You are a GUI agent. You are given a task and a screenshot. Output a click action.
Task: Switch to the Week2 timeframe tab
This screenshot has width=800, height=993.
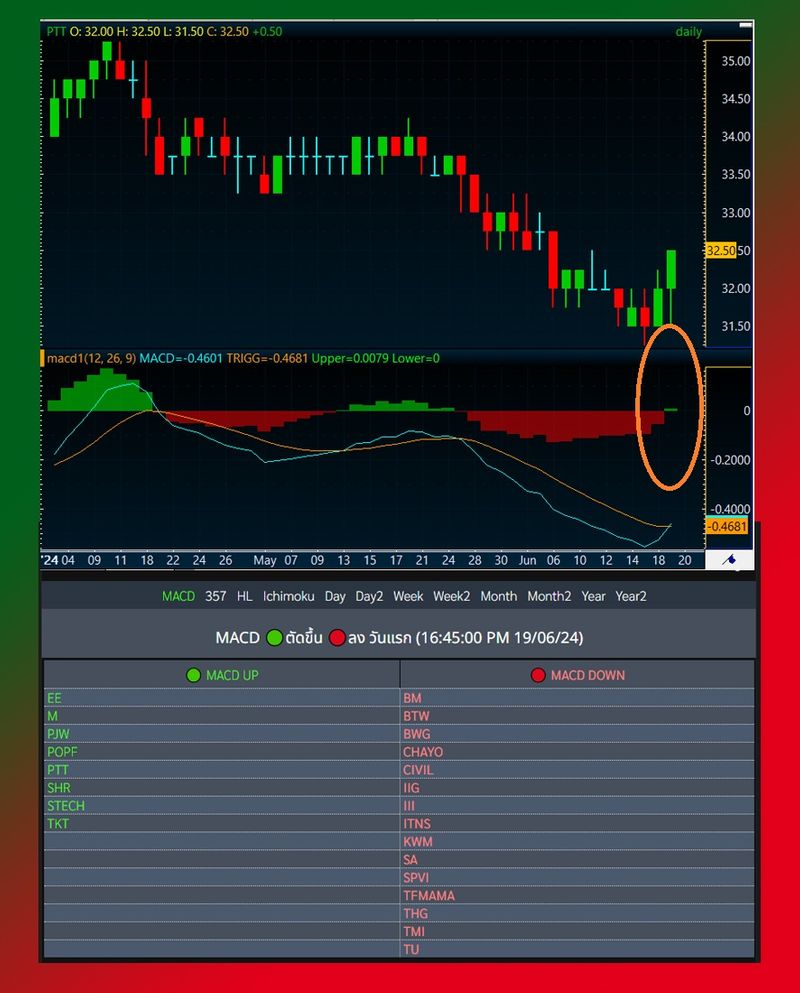click(x=452, y=596)
